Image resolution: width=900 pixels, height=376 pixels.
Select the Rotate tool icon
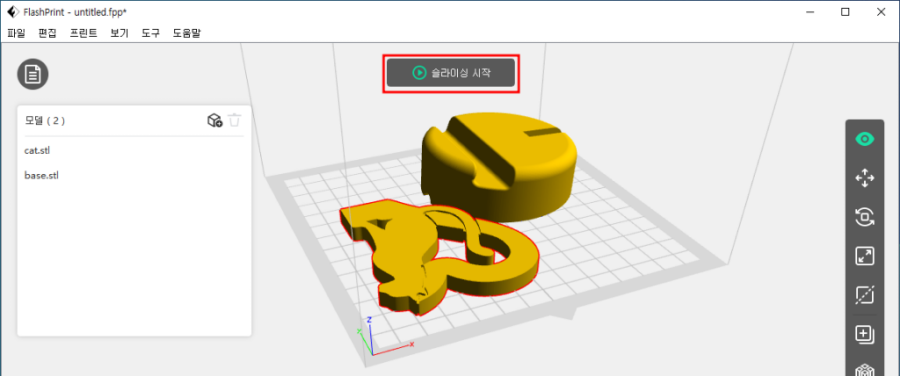(x=864, y=217)
